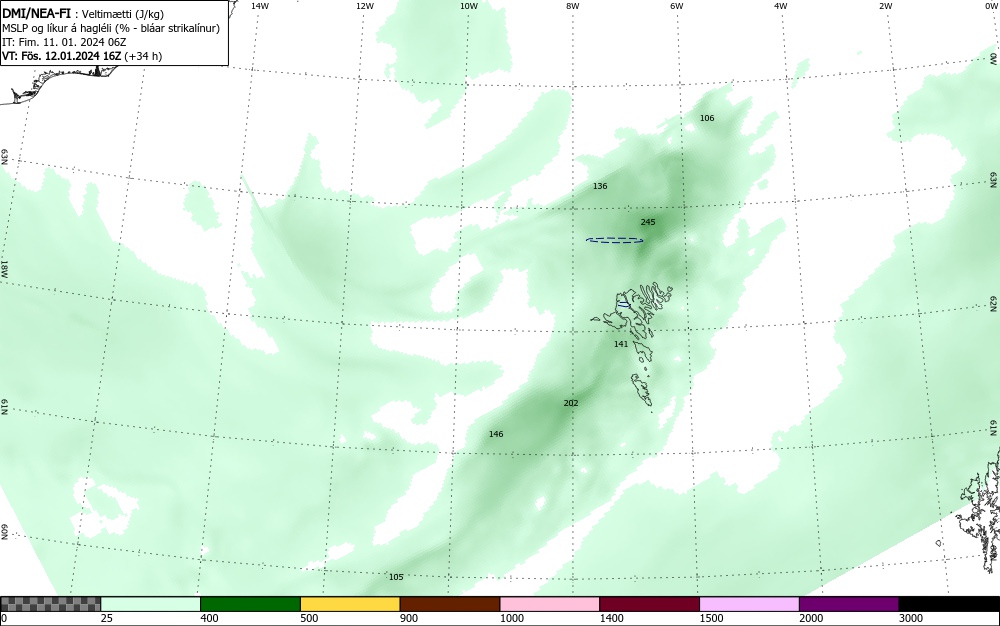
Task: Click the 8W longitude label
Action: [x=573, y=6]
